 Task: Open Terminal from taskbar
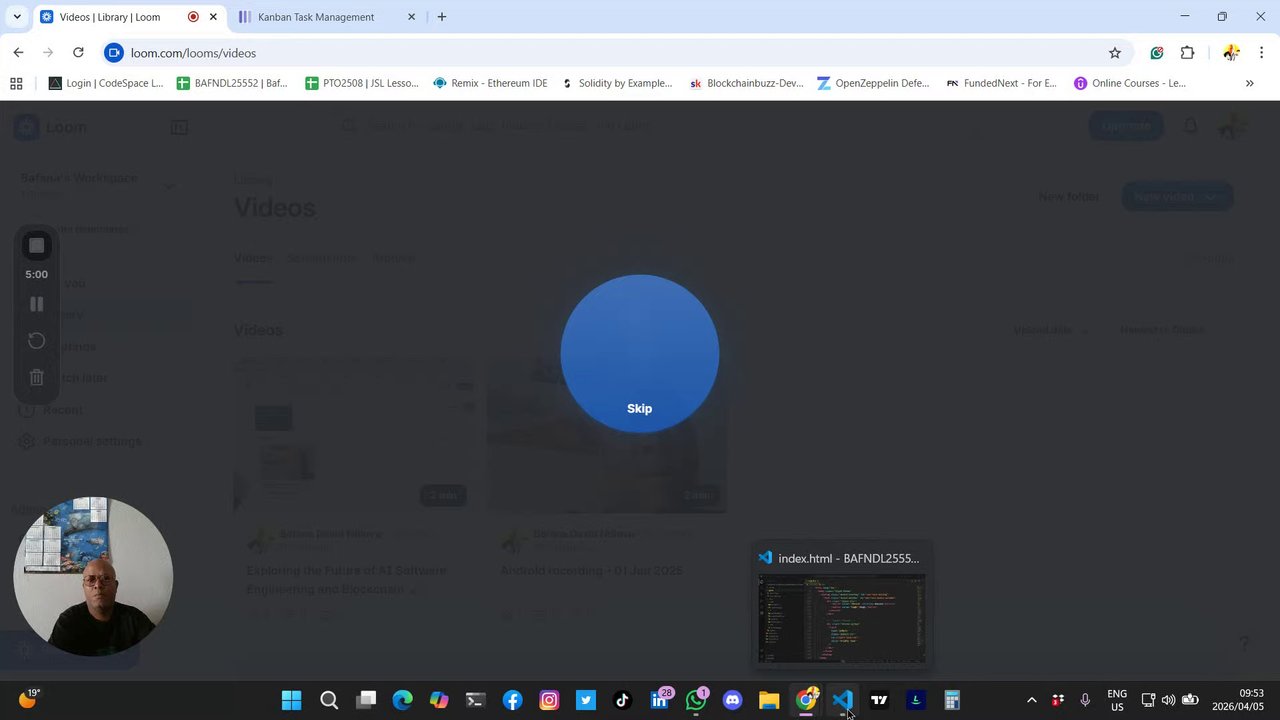(476, 700)
